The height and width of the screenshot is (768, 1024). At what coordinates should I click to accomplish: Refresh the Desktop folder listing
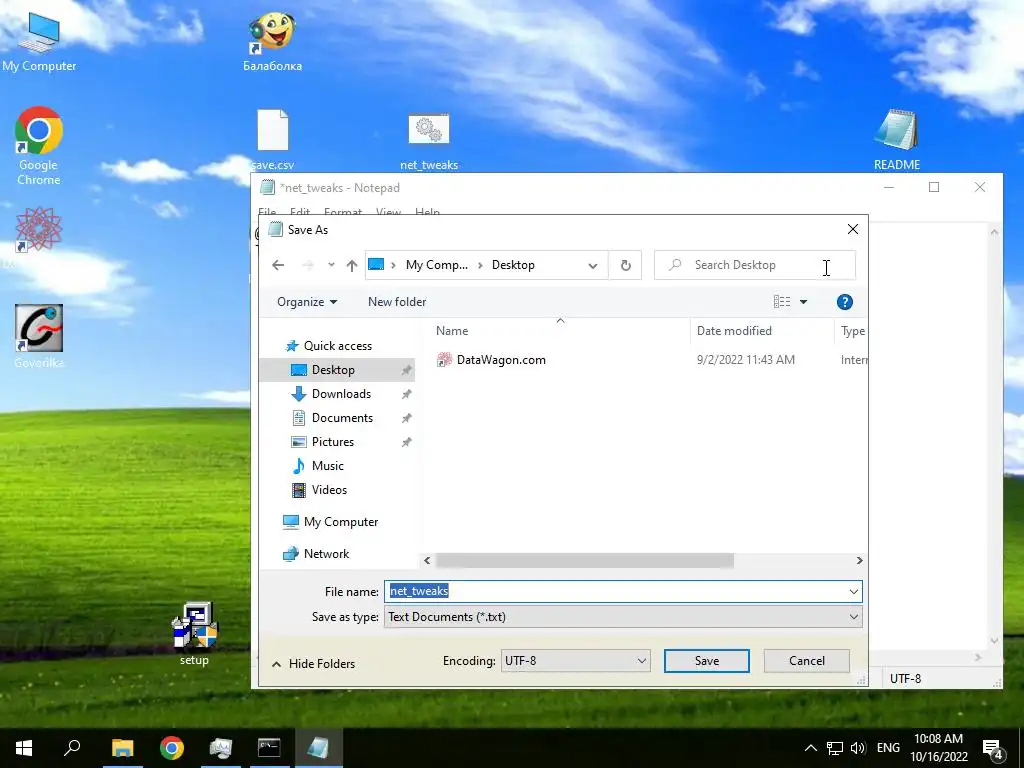(626, 265)
